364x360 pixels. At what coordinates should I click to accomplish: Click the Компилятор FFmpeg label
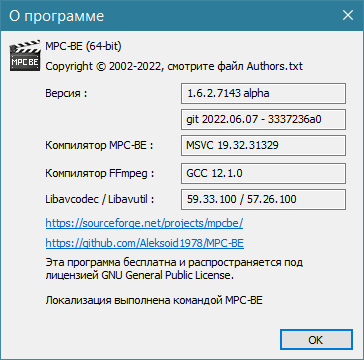(x=100, y=173)
